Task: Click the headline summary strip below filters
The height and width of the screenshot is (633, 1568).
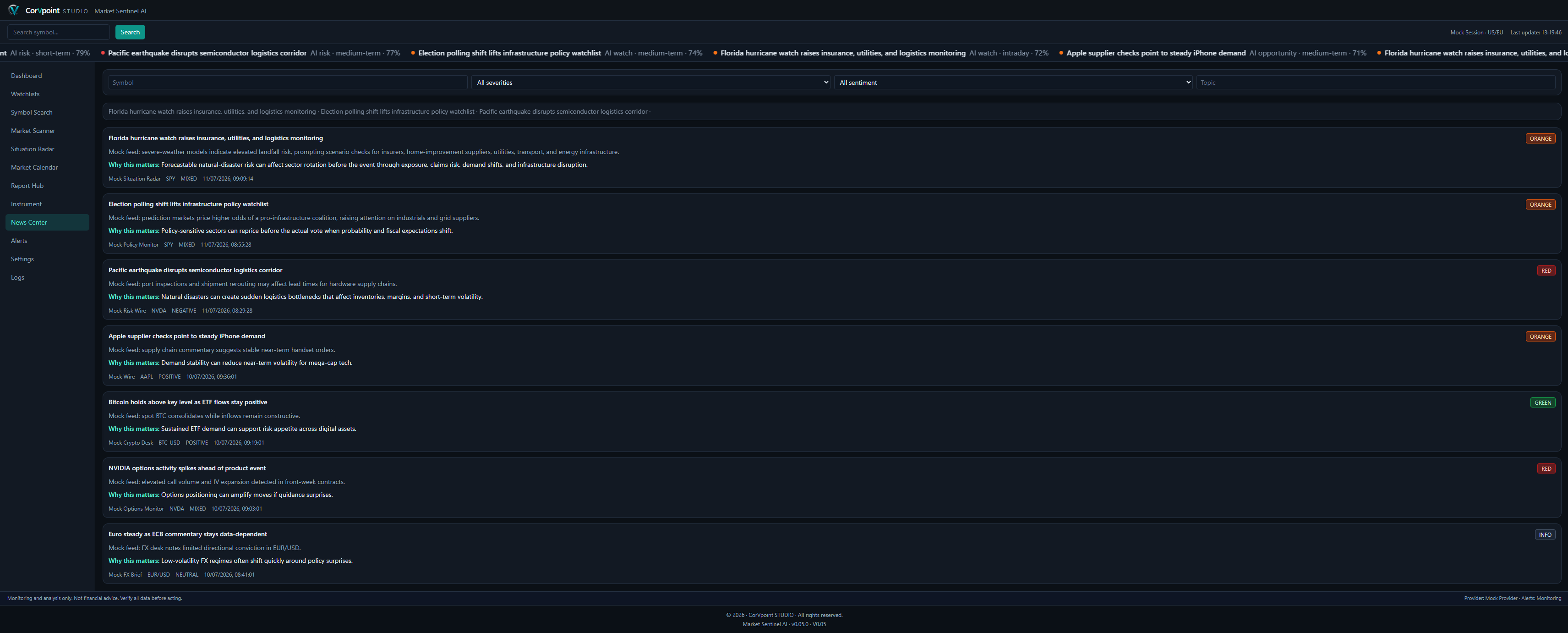Action: coord(831,111)
